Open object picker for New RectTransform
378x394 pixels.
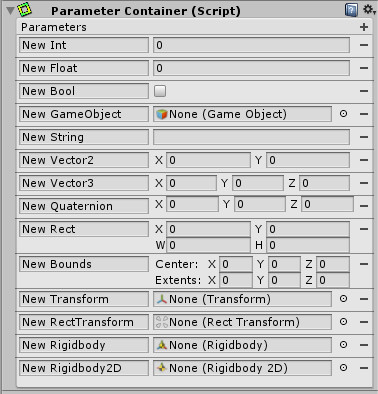pos(343,322)
